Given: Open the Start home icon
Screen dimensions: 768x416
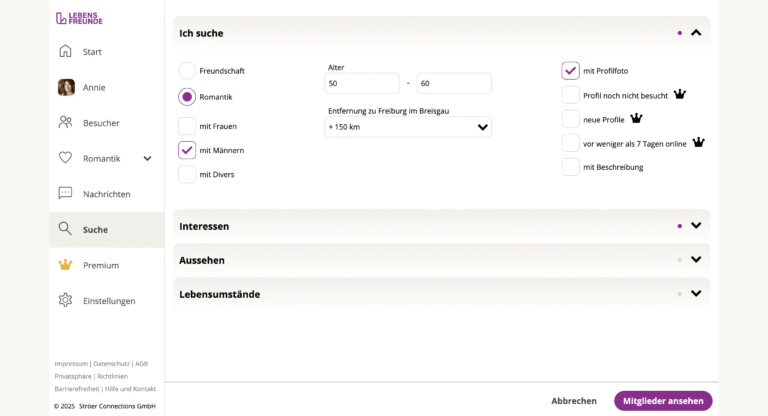Looking at the screenshot, I should click(x=65, y=51).
